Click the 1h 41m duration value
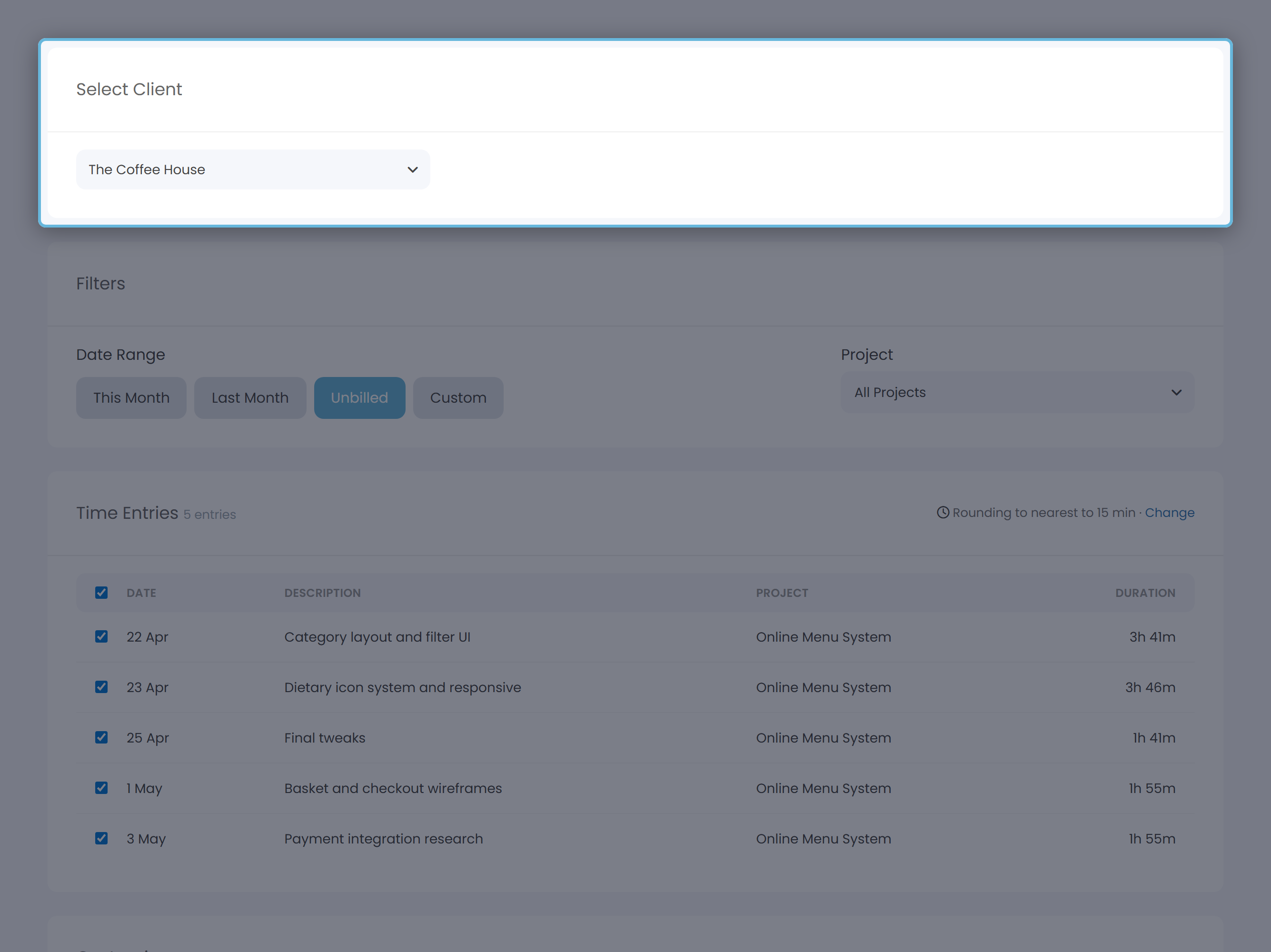The image size is (1271, 952). (x=1154, y=738)
